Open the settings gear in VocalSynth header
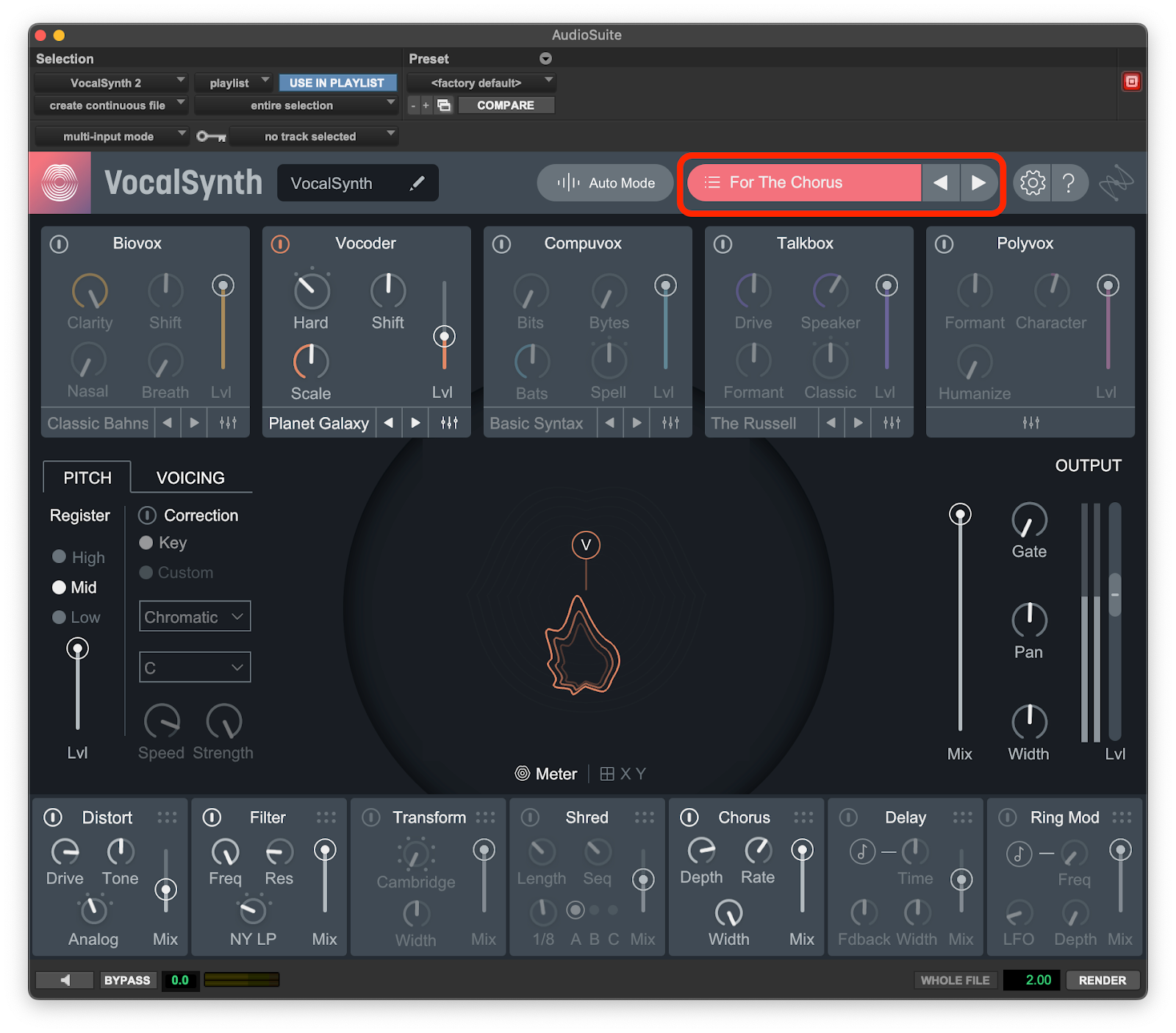Viewport: 1176px width, 1033px height. 1032,182
